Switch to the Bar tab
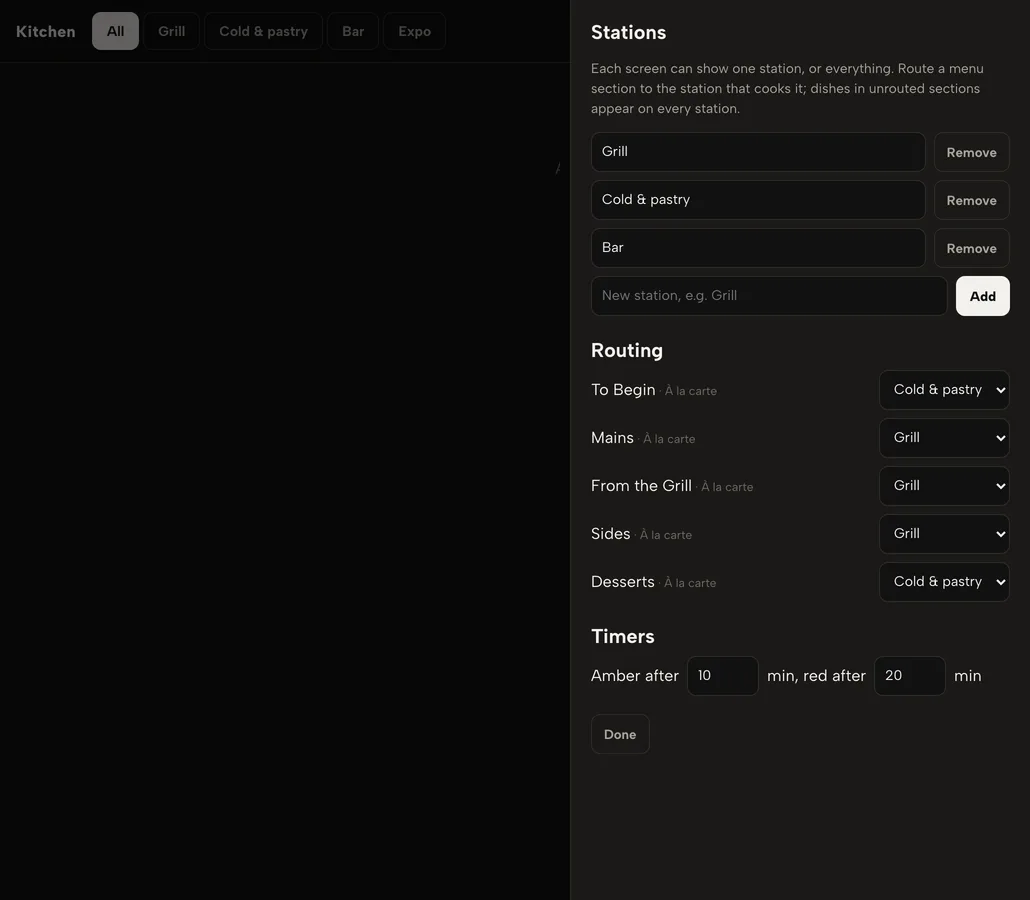1030x900 pixels. click(x=353, y=31)
